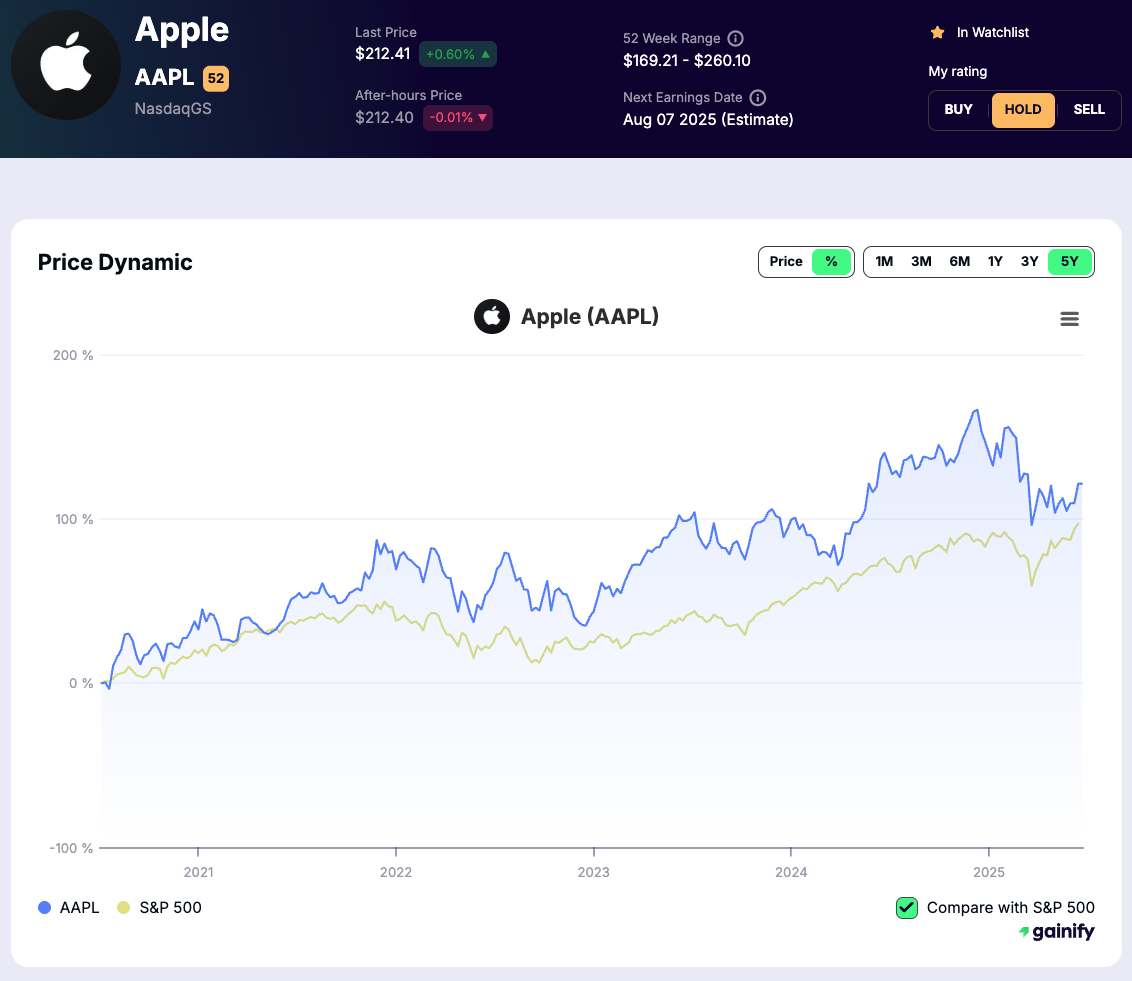Select the 1Y time range
The height and width of the screenshot is (981, 1132).
pyautogui.click(x=995, y=261)
